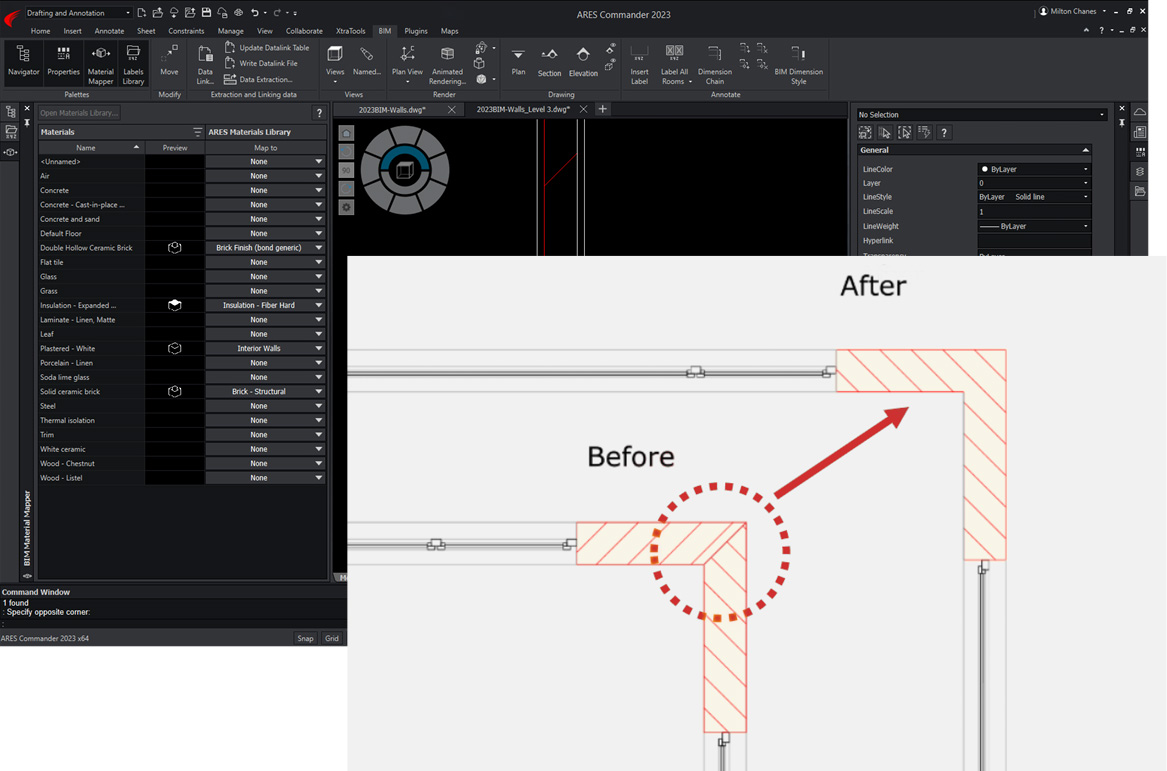Click the Open Materials Library search field

click(x=80, y=113)
